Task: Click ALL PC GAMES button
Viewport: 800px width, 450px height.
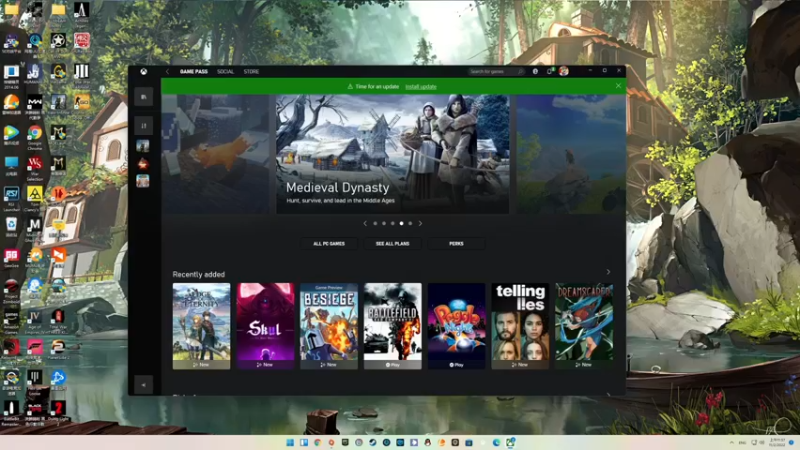Action: (329, 244)
